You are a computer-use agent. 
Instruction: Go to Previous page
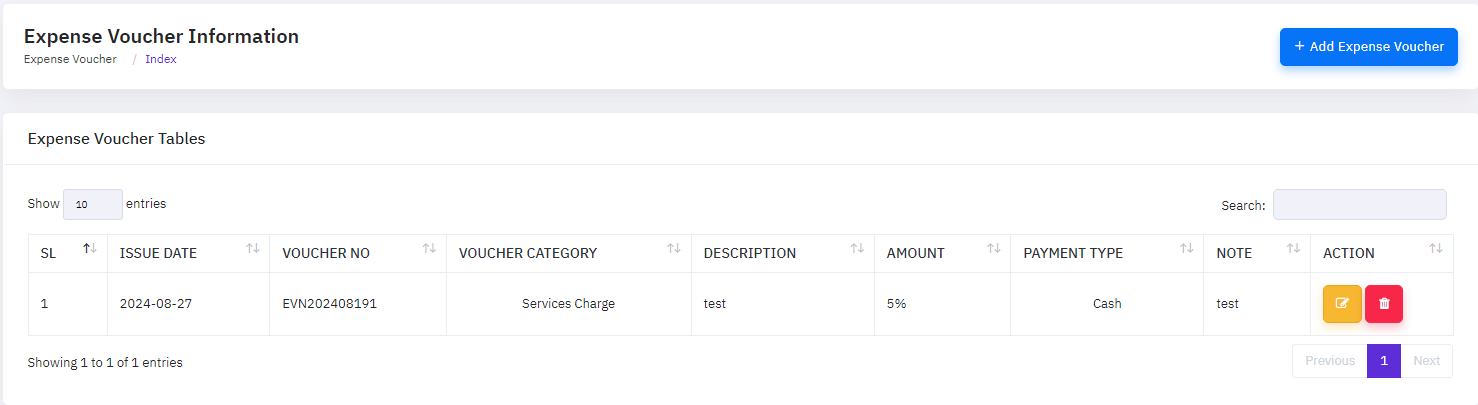click(1329, 361)
